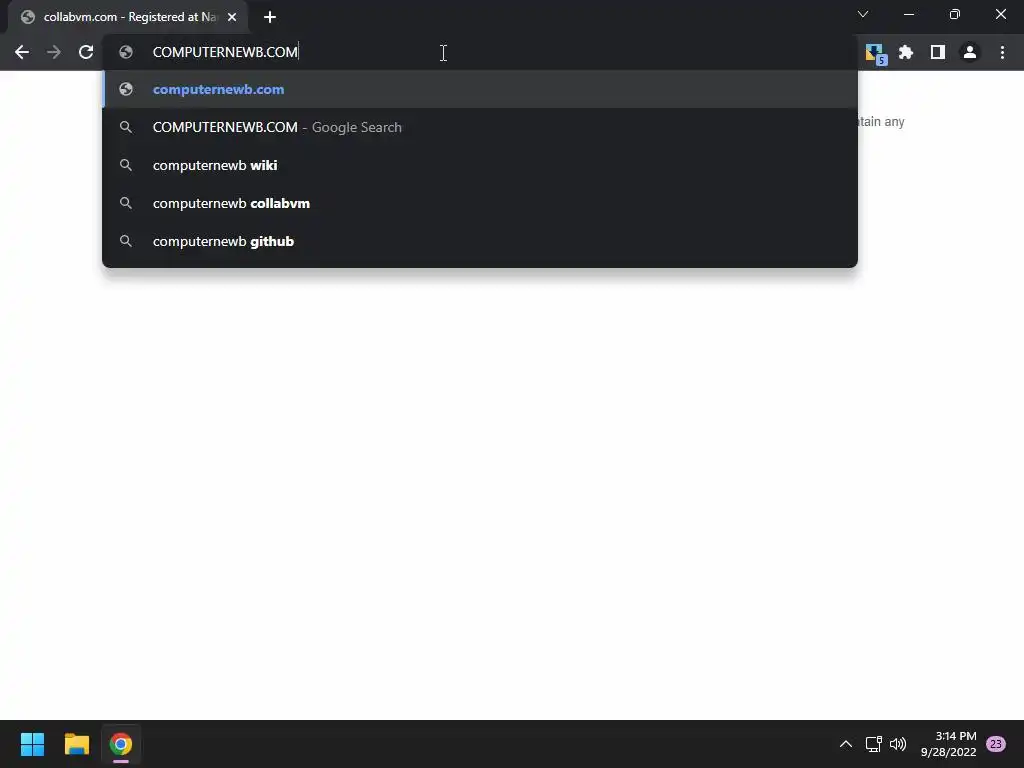This screenshot has height=768, width=1024.
Task: Go back with the browser back arrow
Action: (x=22, y=52)
